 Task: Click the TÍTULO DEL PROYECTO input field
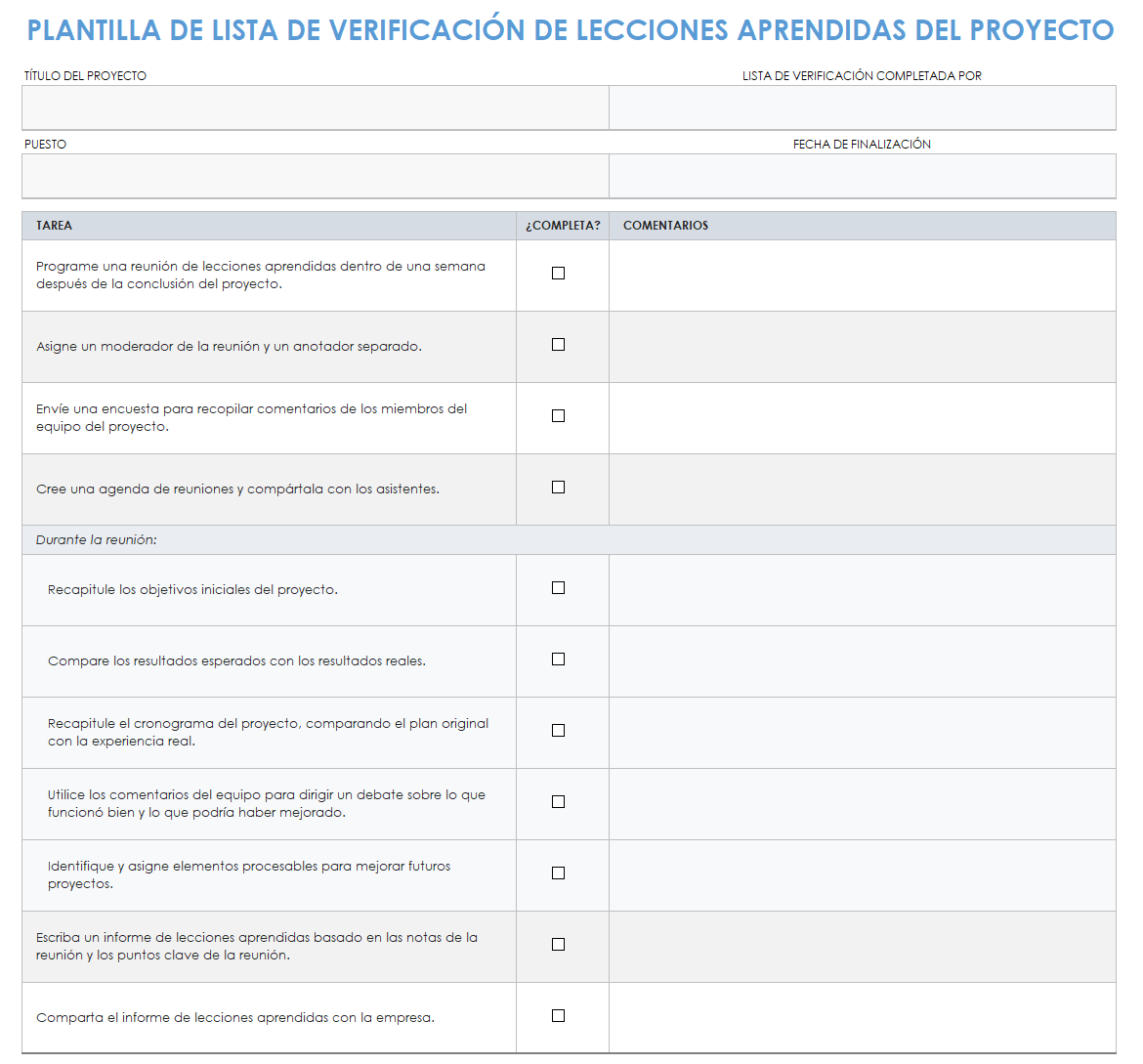click(x=315, y=107)
